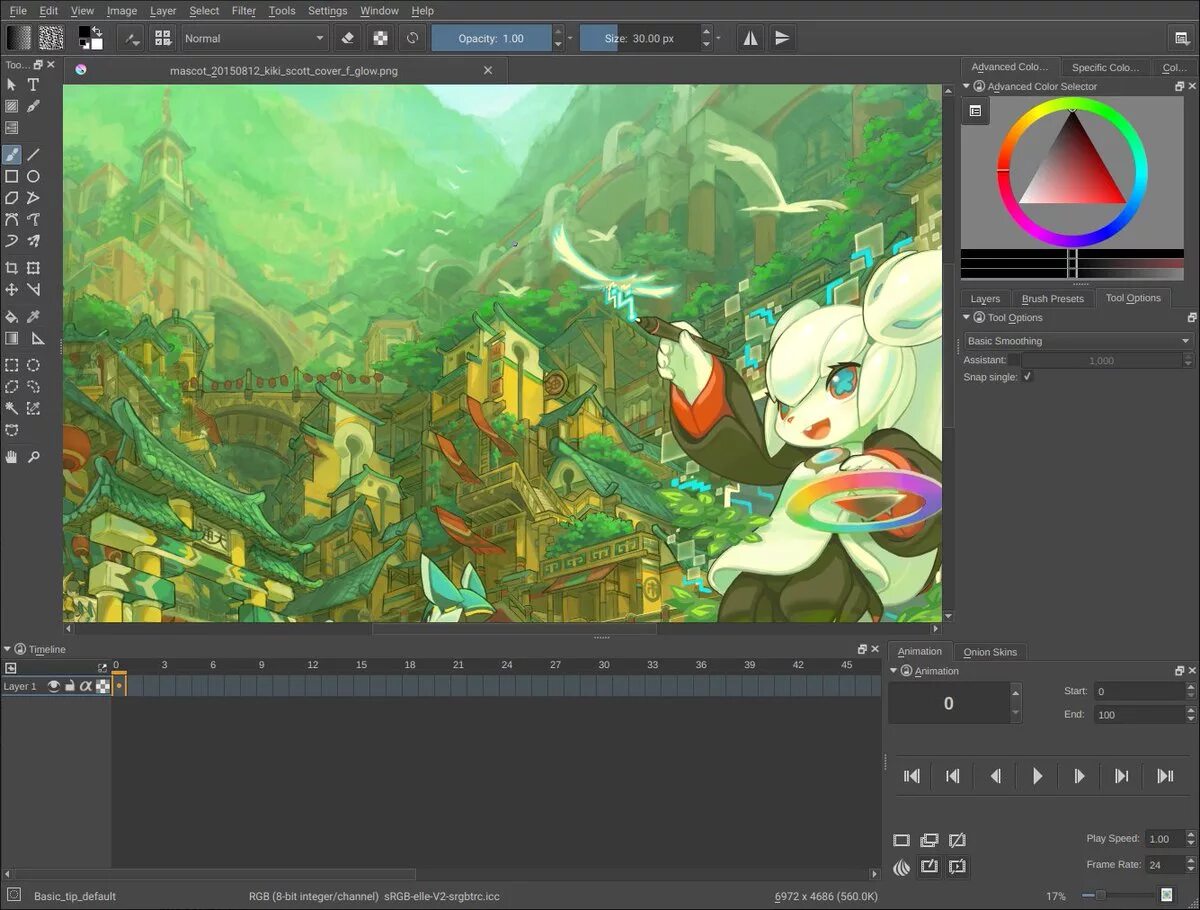The height and width of the screenshot is (910, 1200).
Task: Toggle the Snap single checkbox
Action: coord(1027,377)
